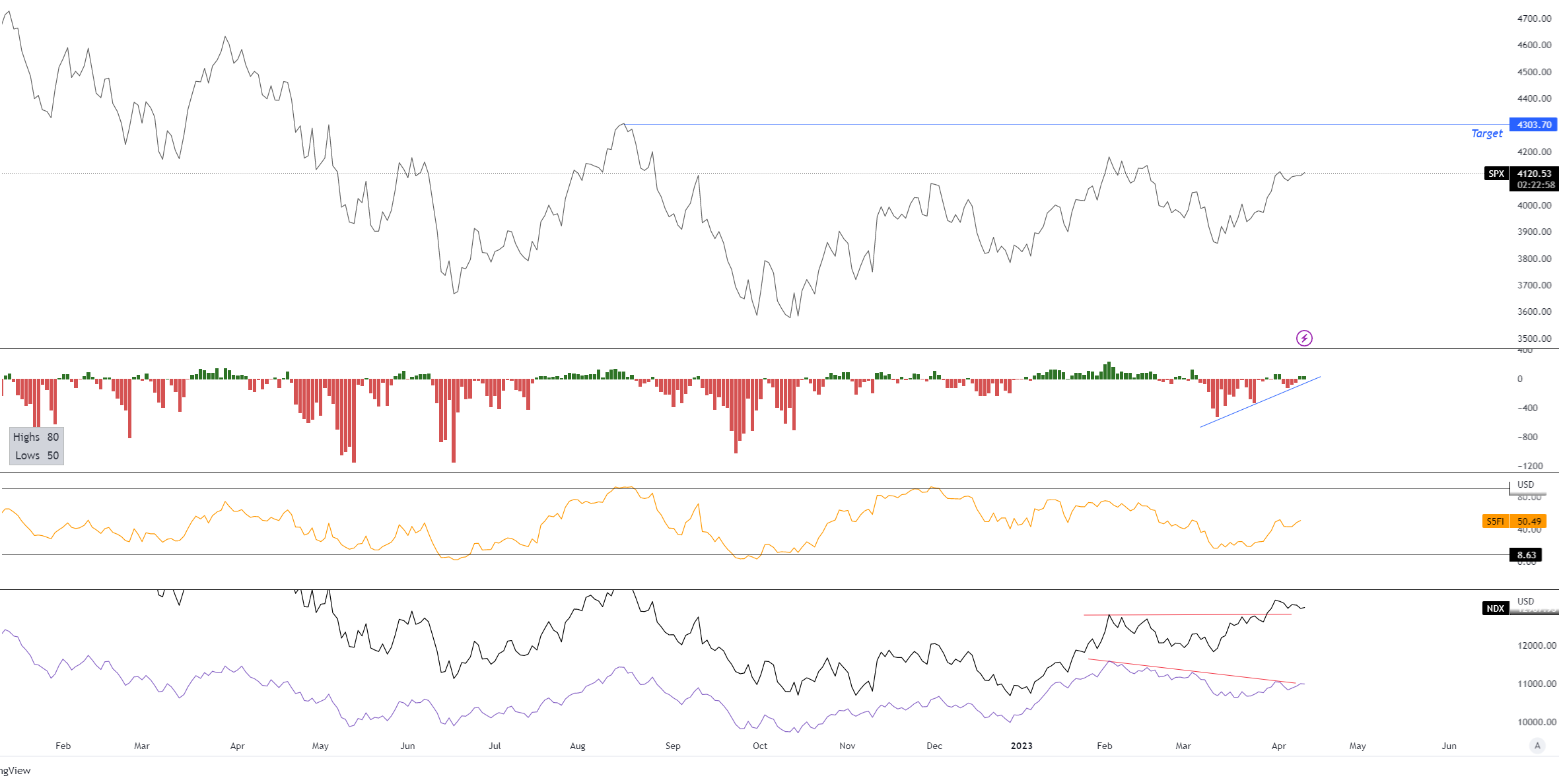This screenshot has height=784, width=1559.
Task: Click the orange S5FI symbol label
Action: click(x=1495, y=521)
